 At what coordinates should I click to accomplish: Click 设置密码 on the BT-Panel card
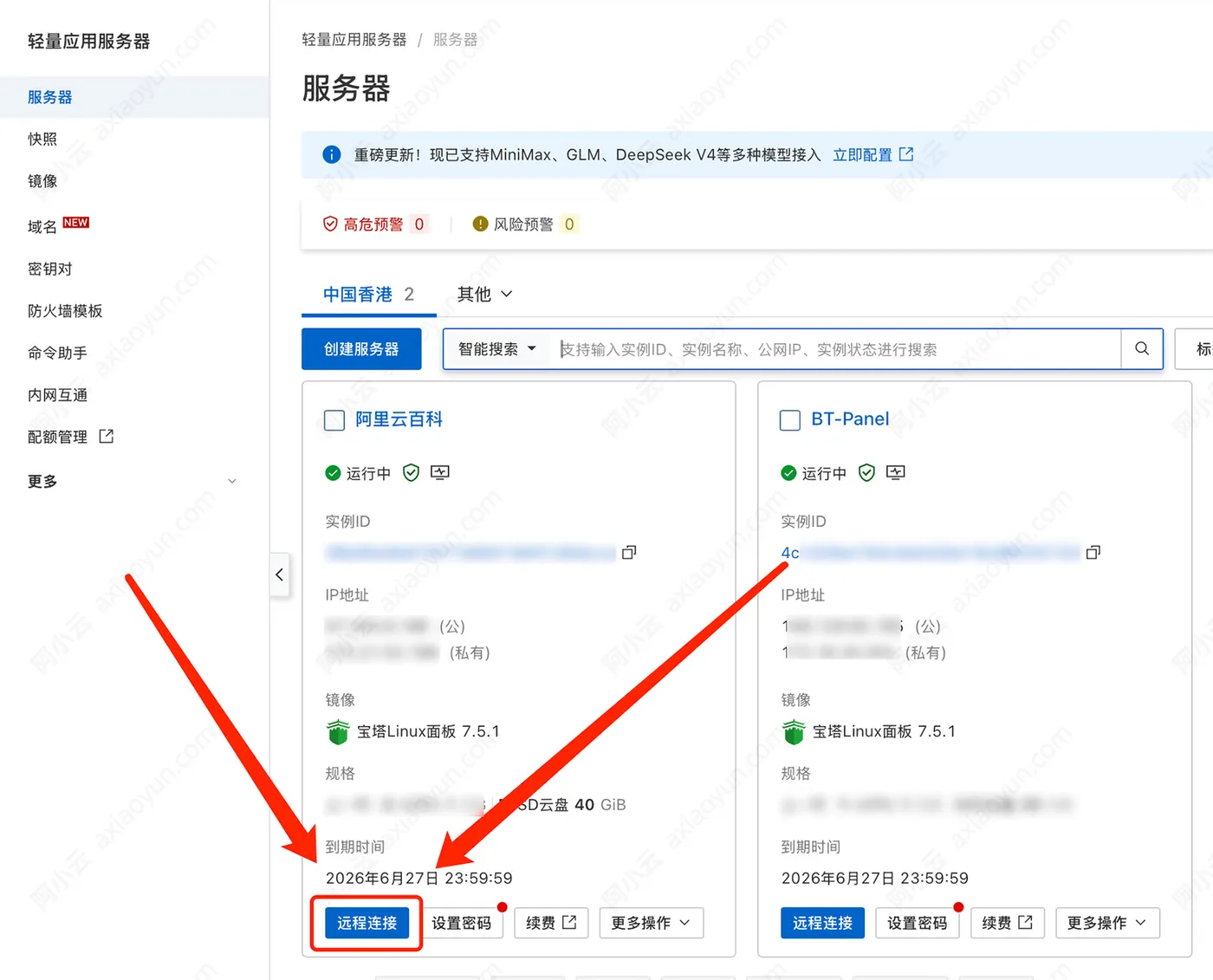tap(917, 923)
